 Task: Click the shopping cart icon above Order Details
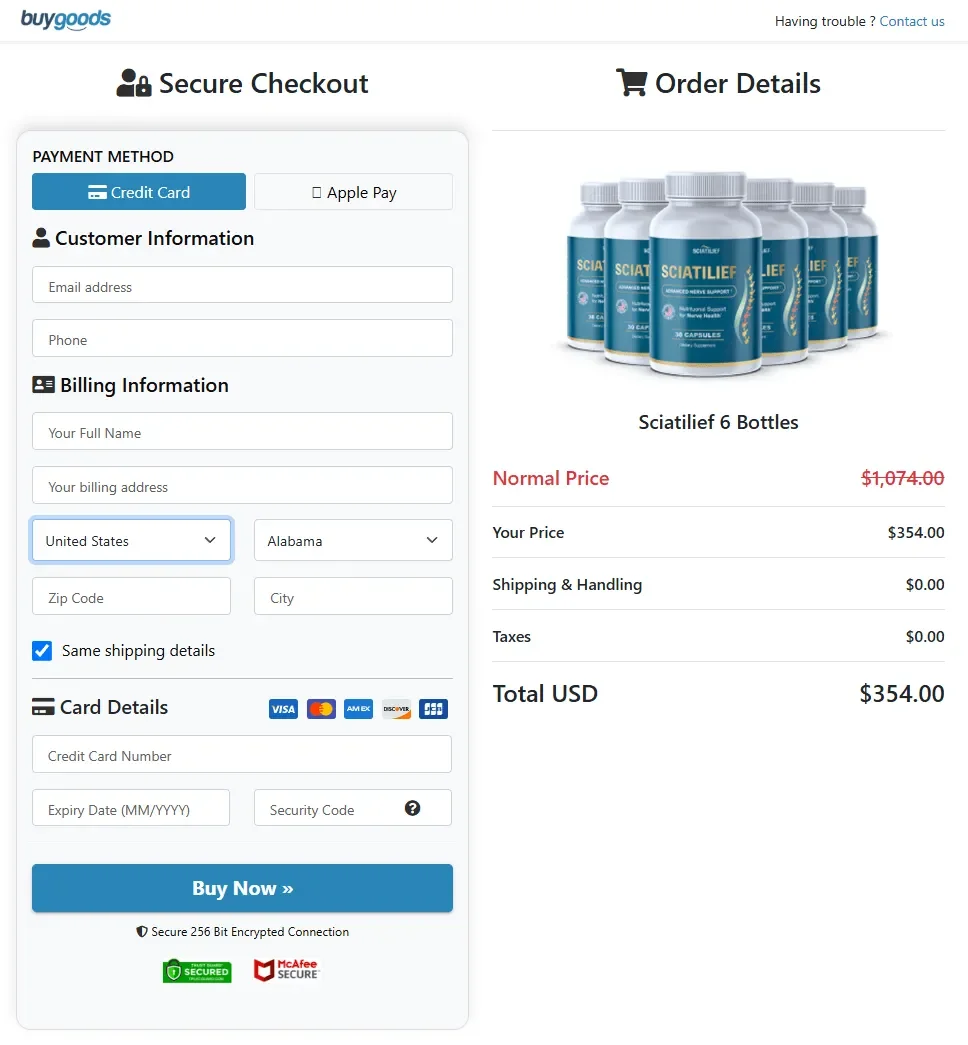[x=631, y=83]
